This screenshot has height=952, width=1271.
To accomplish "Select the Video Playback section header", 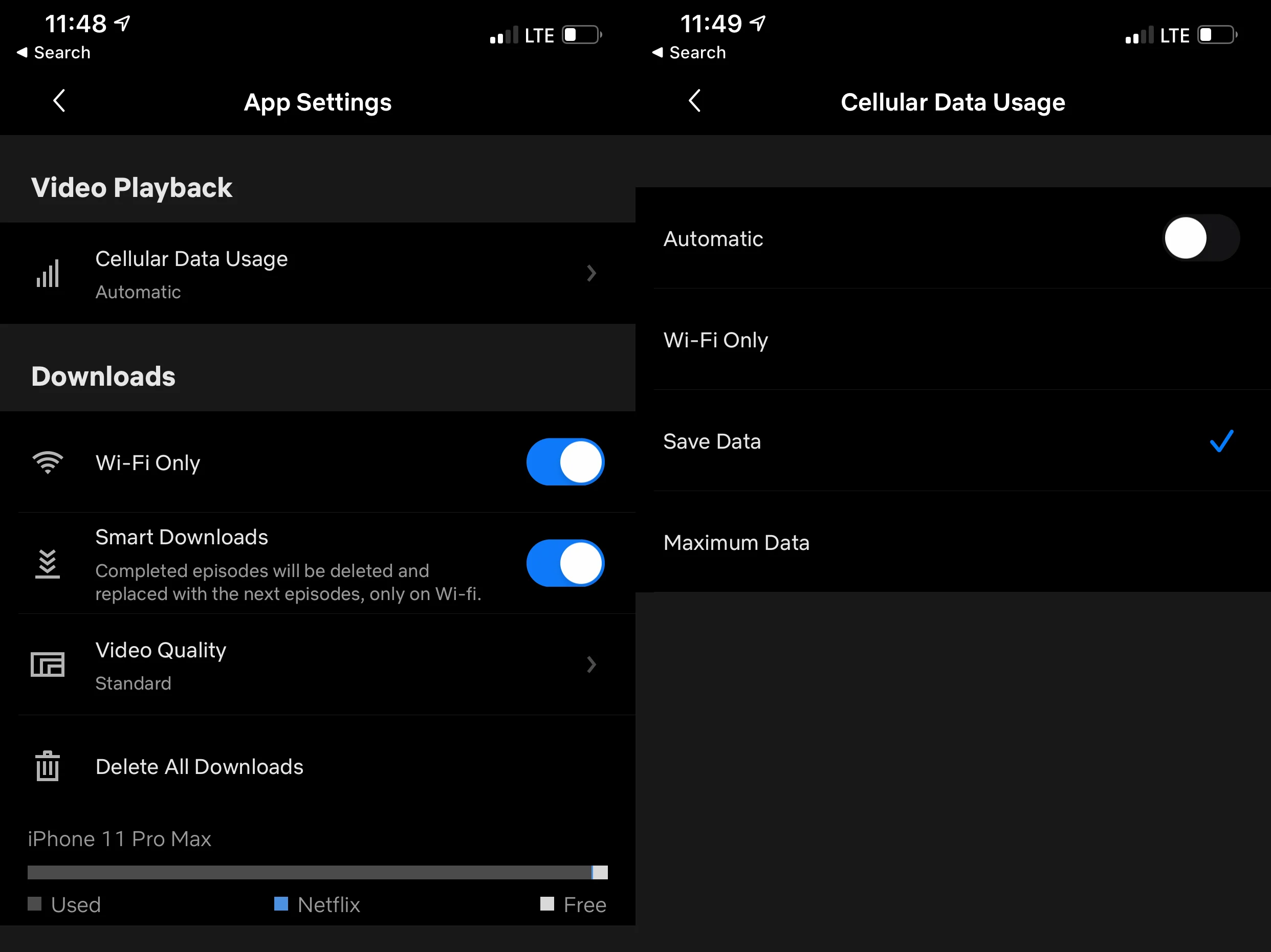I will coord(132,187).
